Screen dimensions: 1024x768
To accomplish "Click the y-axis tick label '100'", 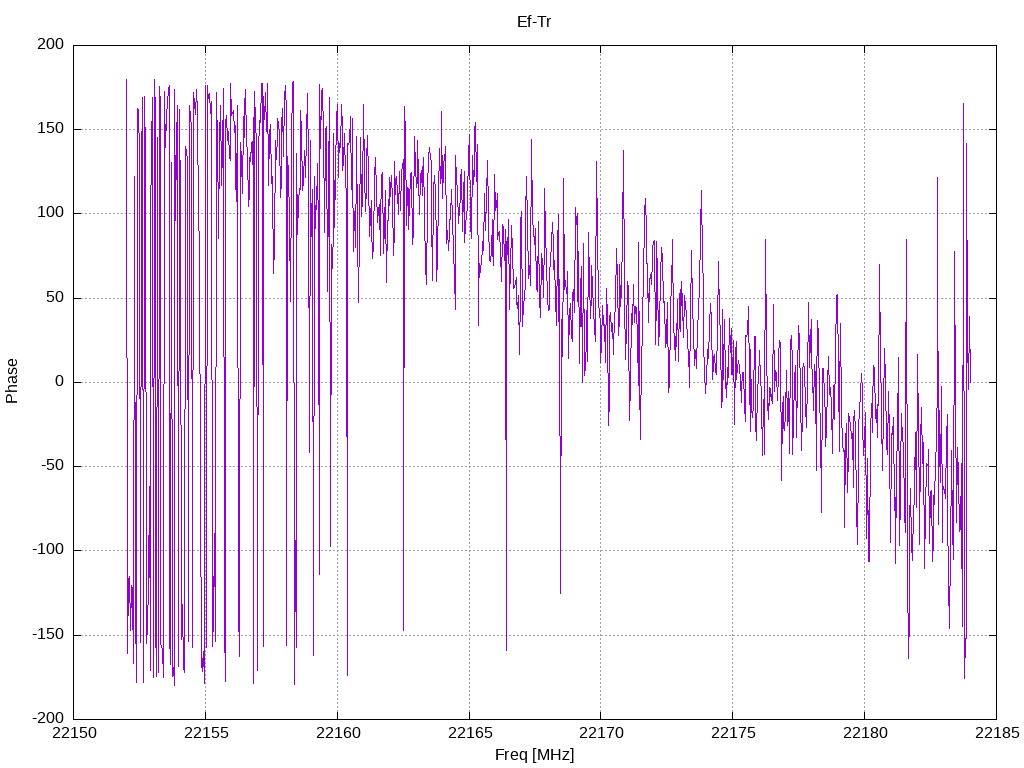I will coord(51,213).
